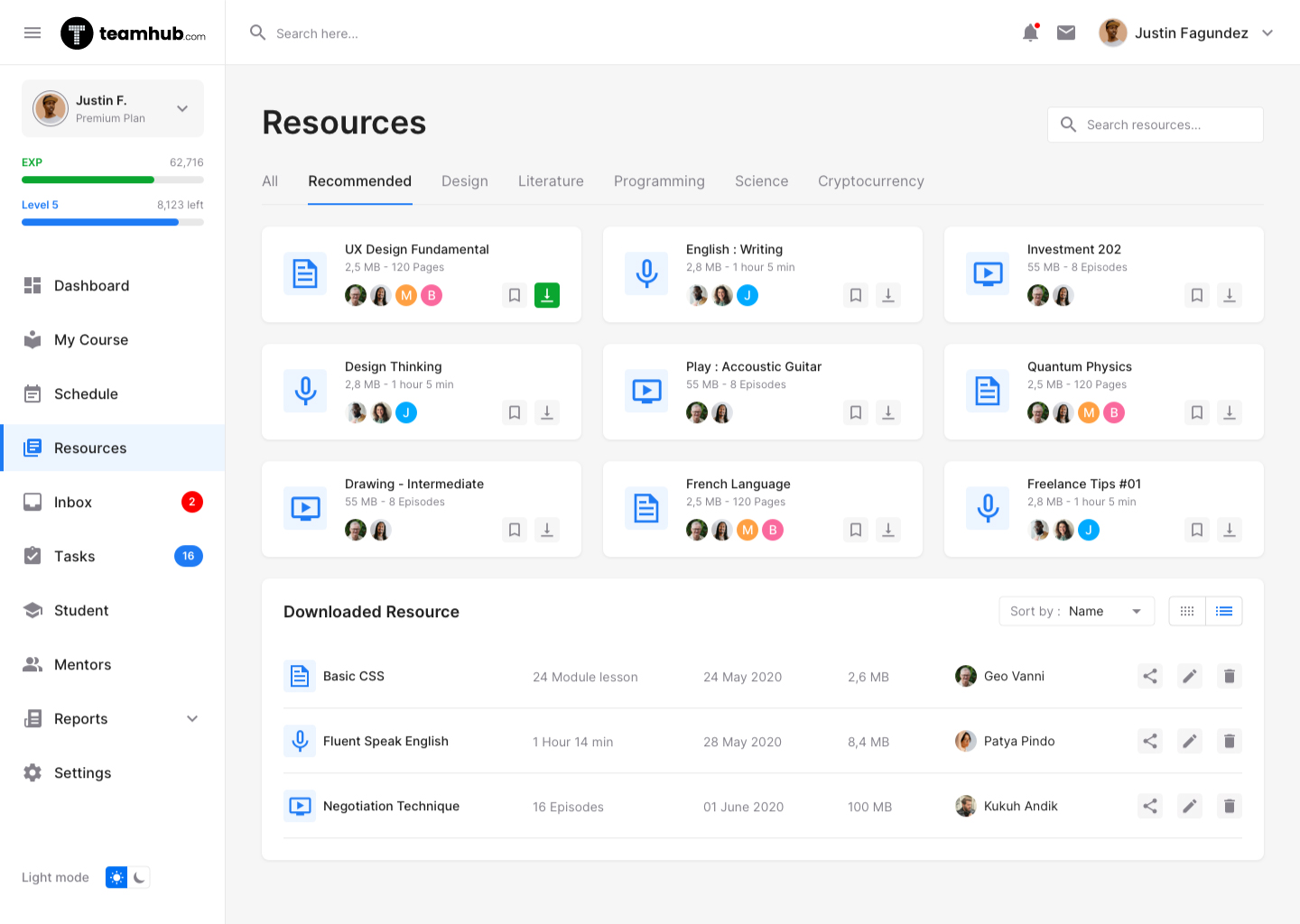Open Justin Fagundez account dropdown

click(x=1187, y=33)
